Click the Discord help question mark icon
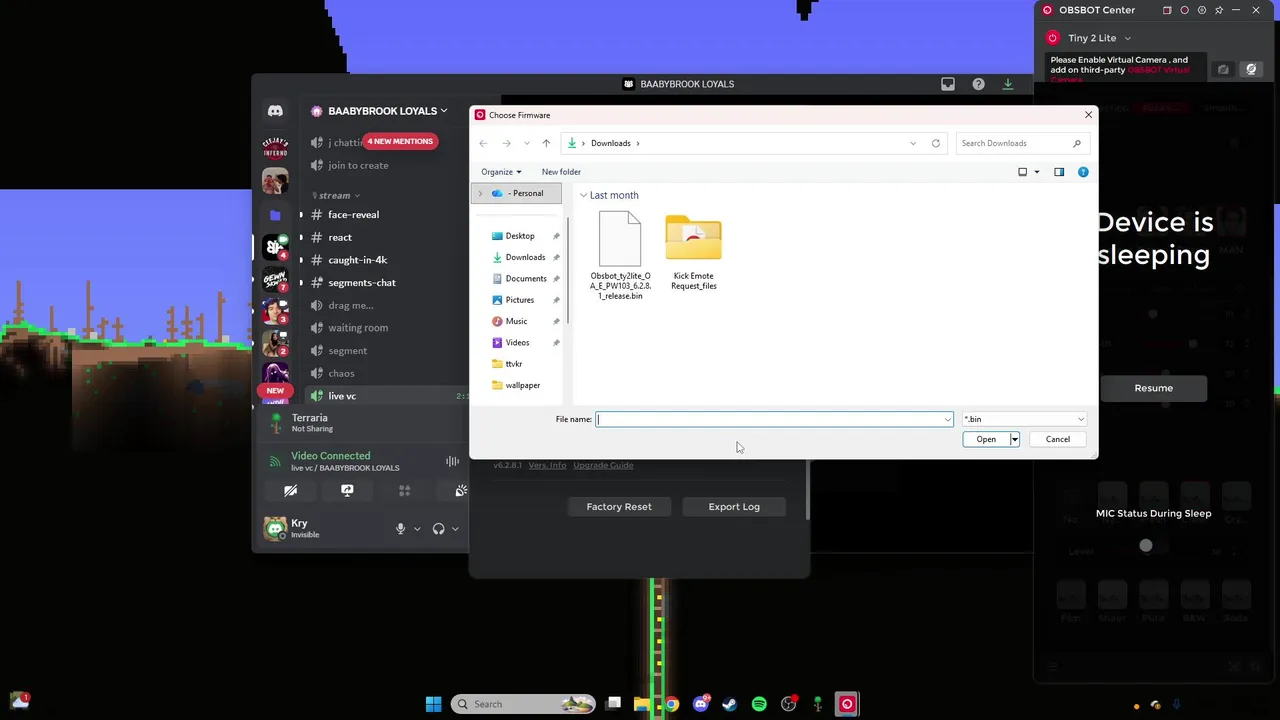This screenshot has height=720, width=1280. pos(978,84)
